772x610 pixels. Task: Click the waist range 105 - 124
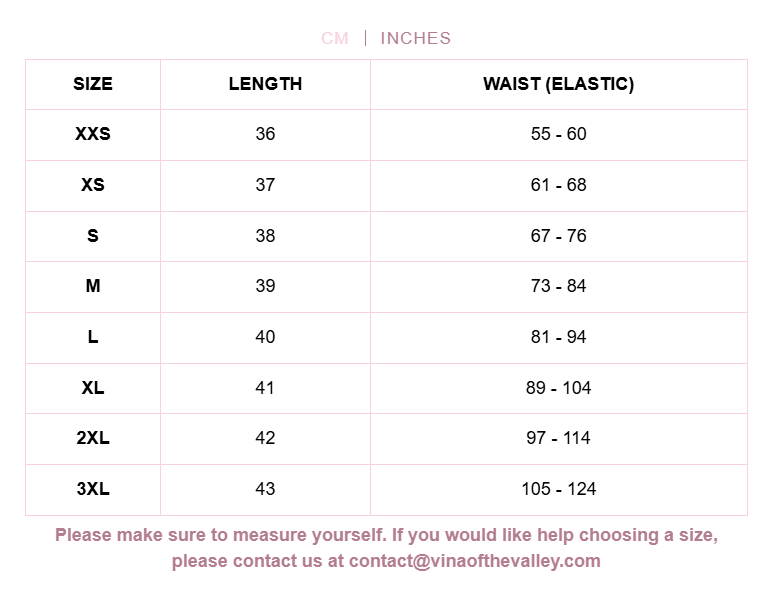click(559, 489)
